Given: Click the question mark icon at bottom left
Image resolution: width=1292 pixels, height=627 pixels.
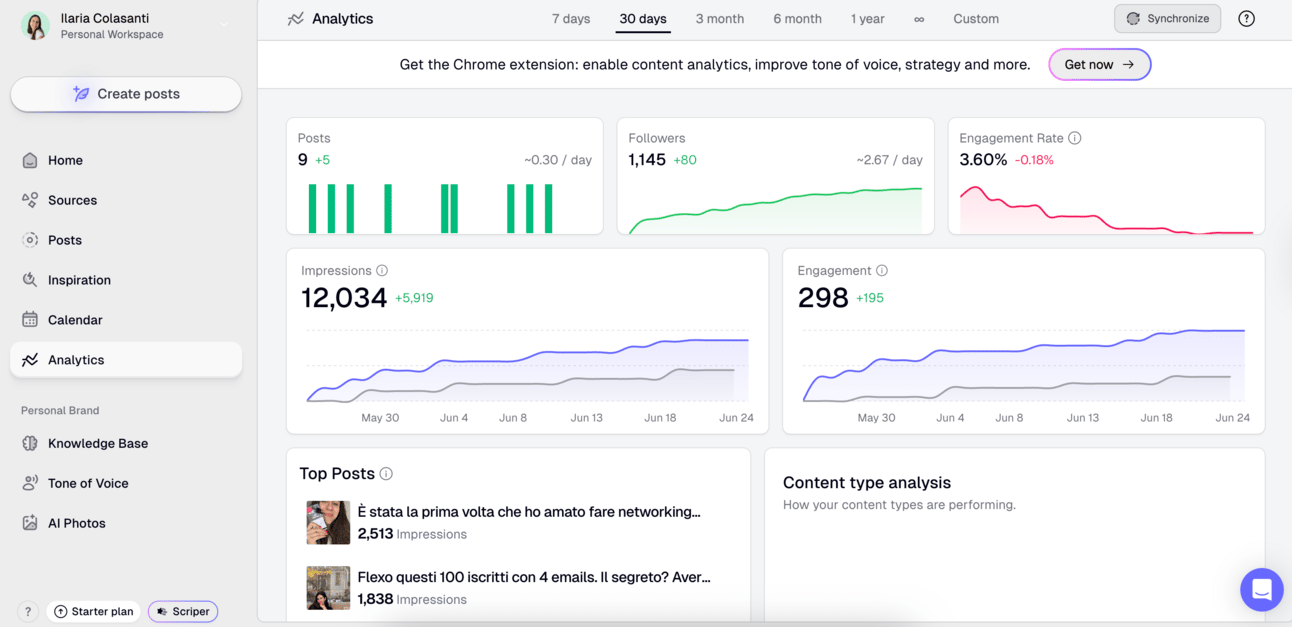Looking at the screenshot, I should click(28, 611).
